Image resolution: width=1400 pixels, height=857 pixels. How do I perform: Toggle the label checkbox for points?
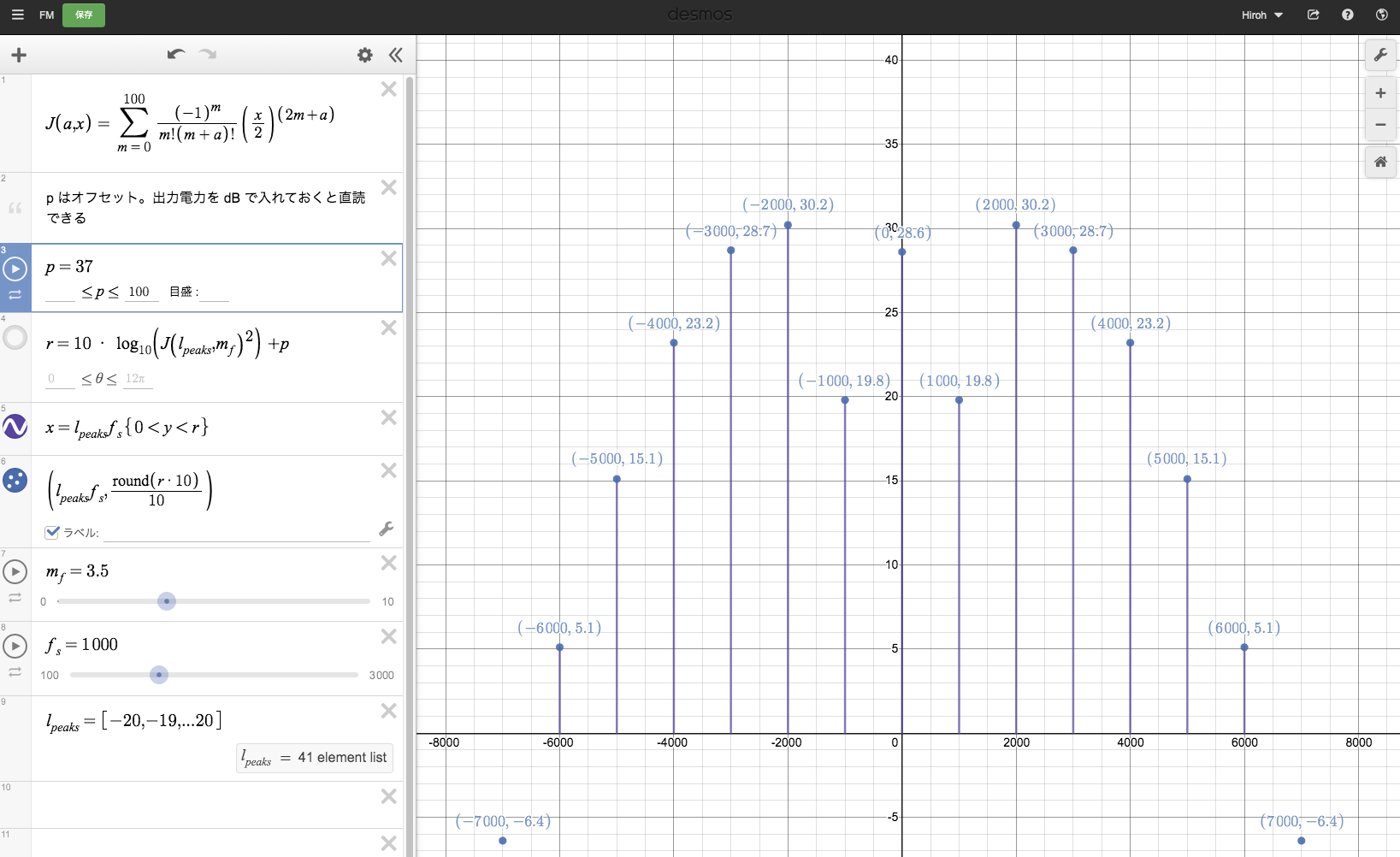[52, 532]
